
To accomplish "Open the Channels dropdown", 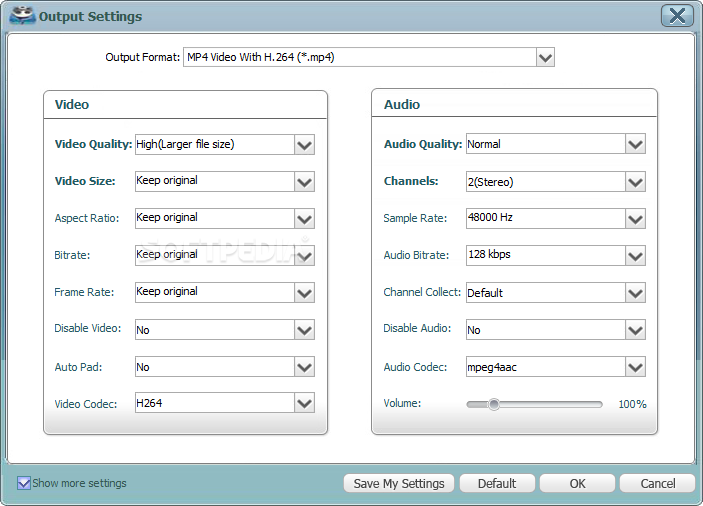I will 635,182.
